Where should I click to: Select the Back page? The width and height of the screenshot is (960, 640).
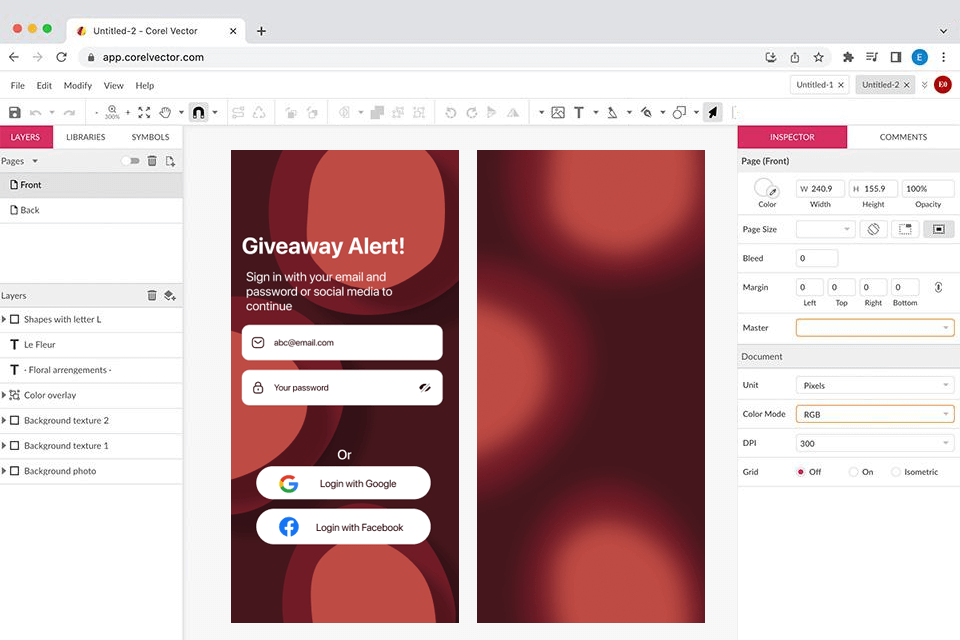point(91,210)
